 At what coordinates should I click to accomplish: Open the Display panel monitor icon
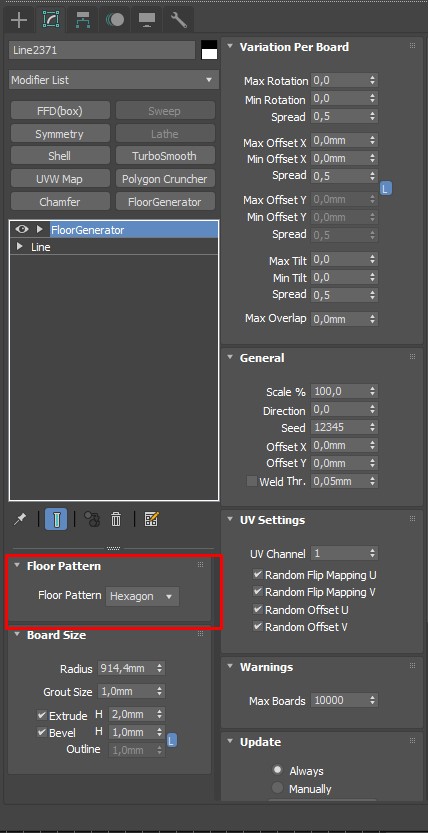(x=147, y=20)
